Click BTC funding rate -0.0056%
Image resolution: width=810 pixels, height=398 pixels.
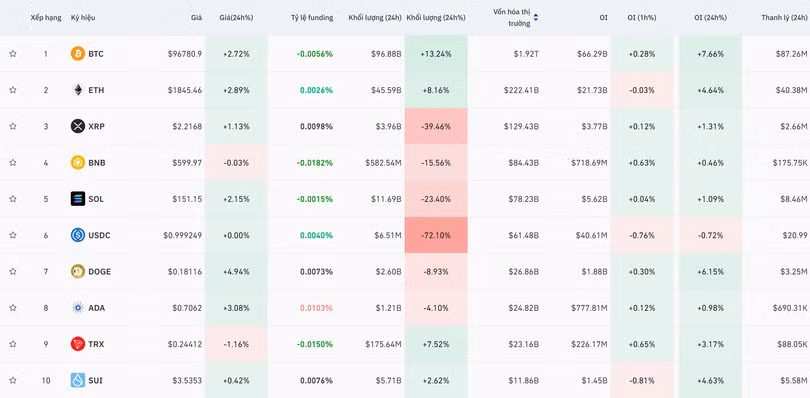click(x=315, y=54)
